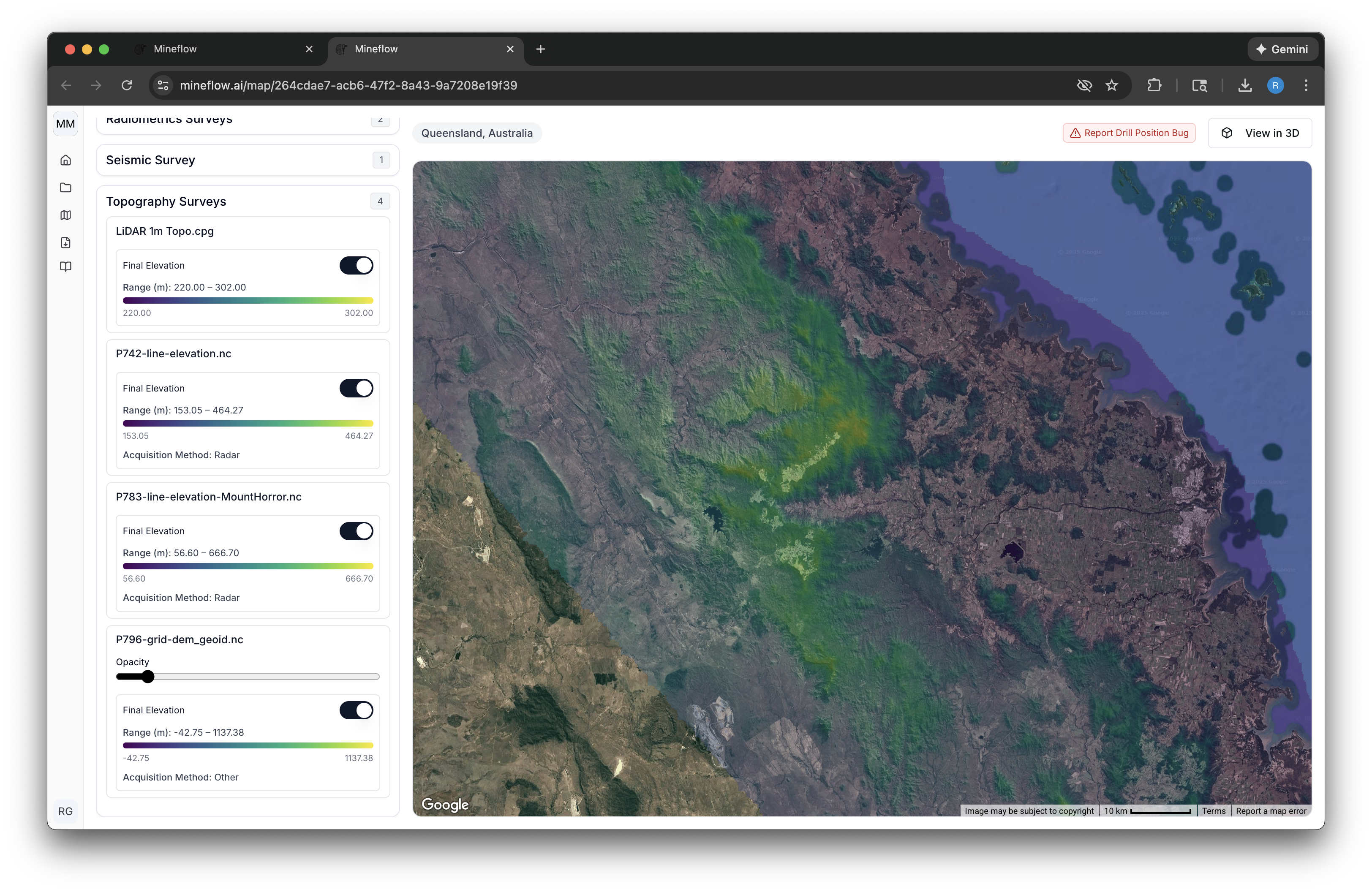Click the Report Drill Position Bug button
Viewport: 1372px width, 892px height.
coord(1128,133)
